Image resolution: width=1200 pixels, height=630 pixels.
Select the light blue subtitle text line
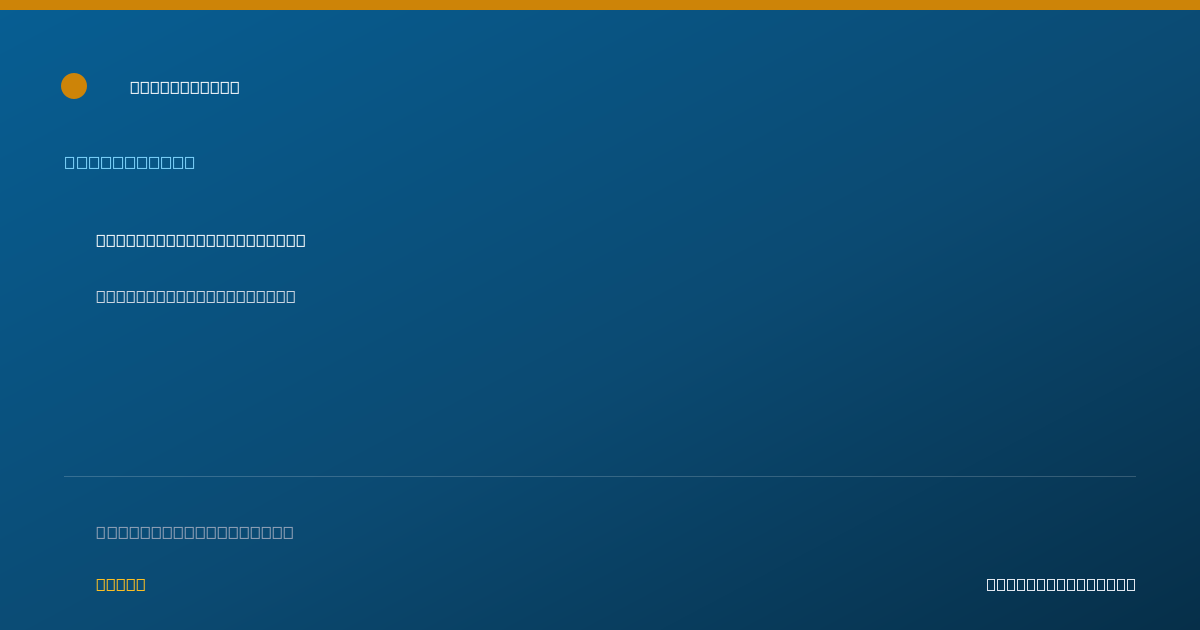(130, 162)
